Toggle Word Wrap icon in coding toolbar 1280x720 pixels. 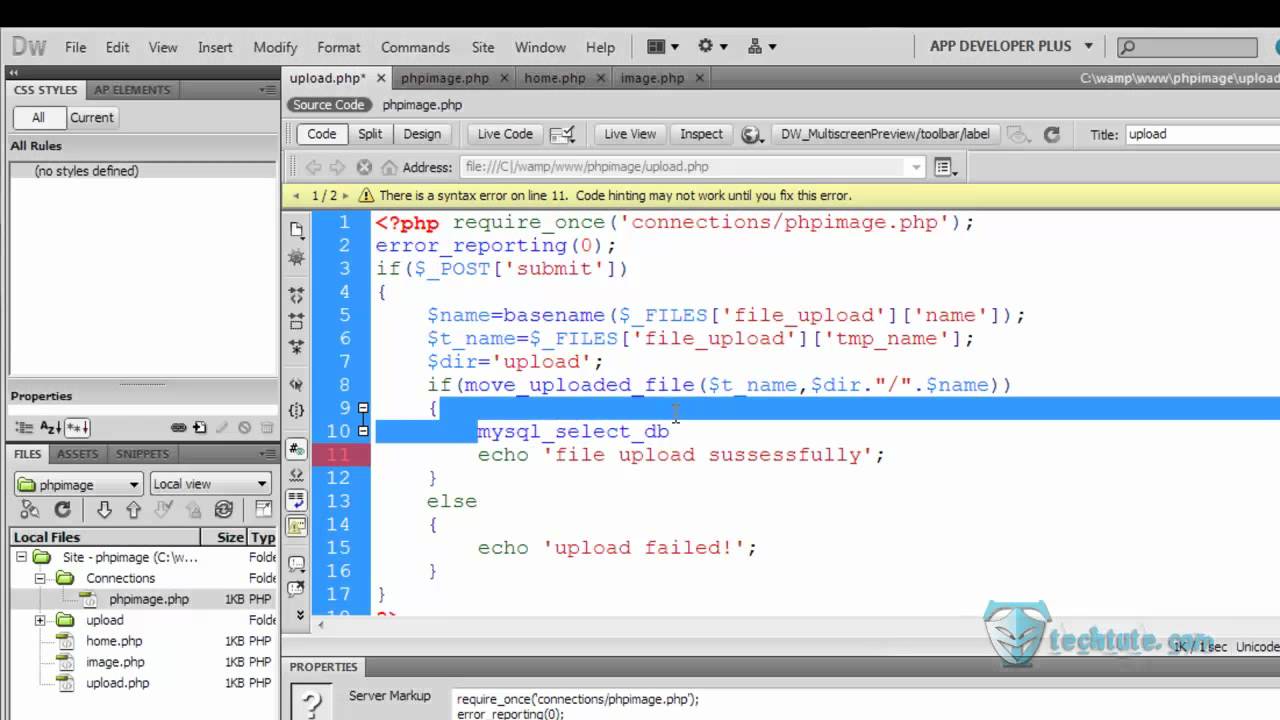click(x=297, y=499)
